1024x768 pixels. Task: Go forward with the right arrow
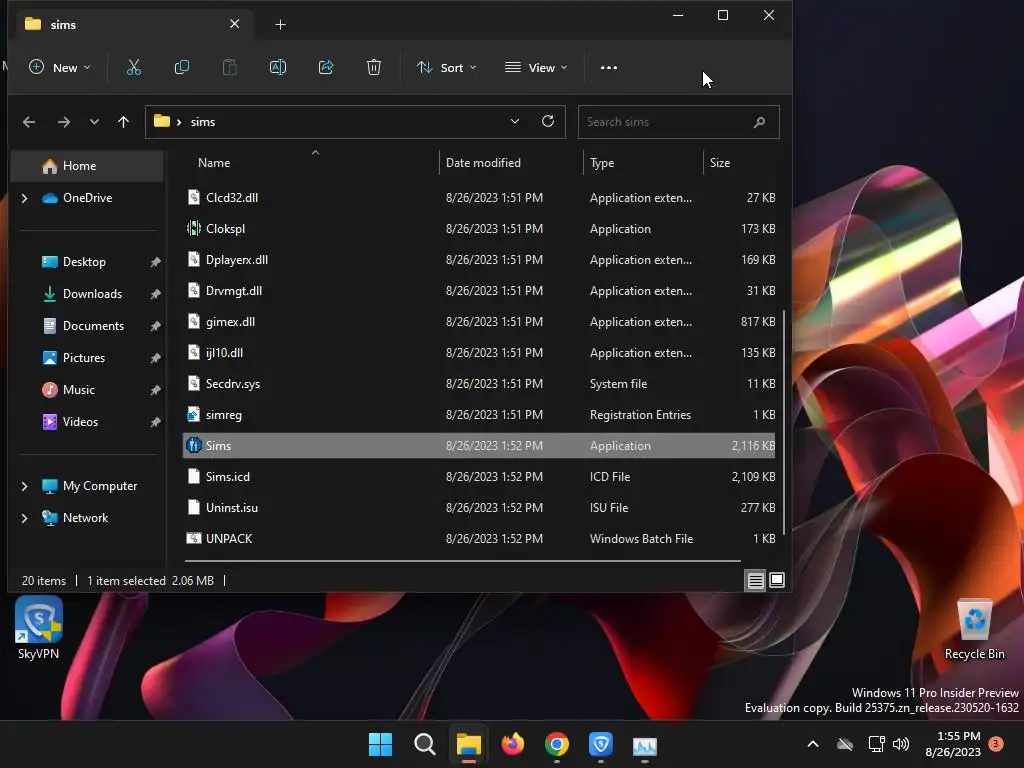click(63, 122)
